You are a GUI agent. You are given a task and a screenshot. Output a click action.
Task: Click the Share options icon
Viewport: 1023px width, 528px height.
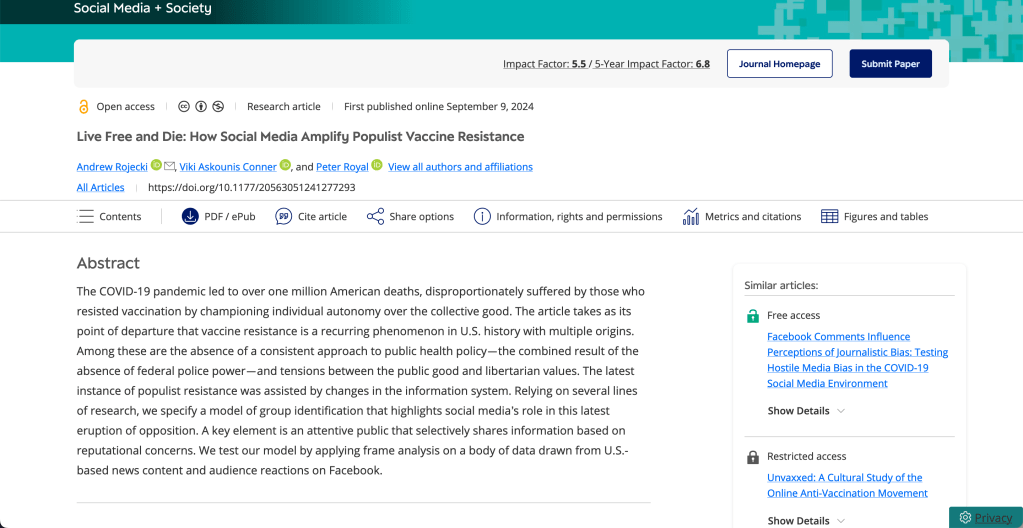[x=375, y=216]
